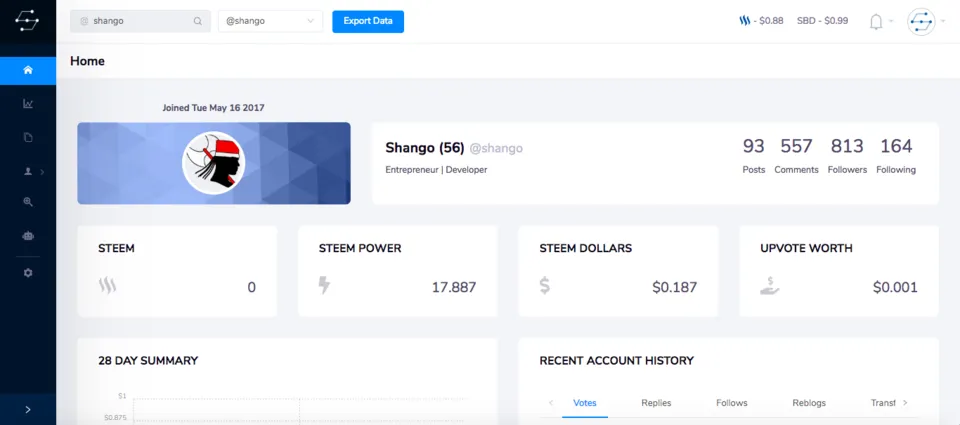Click the RECENT ACCOUNT HISTORY heading

617,361
